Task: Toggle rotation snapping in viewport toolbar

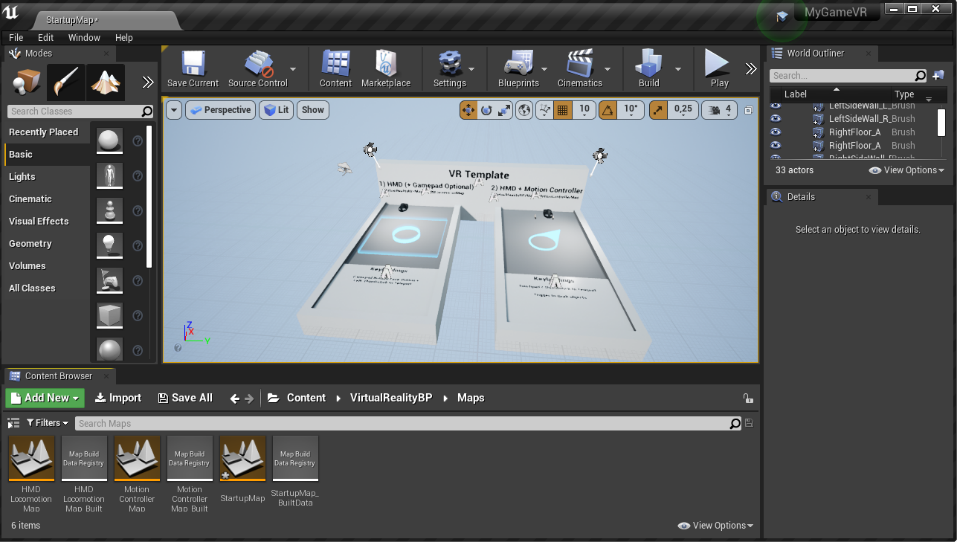Action: [607, 110]
